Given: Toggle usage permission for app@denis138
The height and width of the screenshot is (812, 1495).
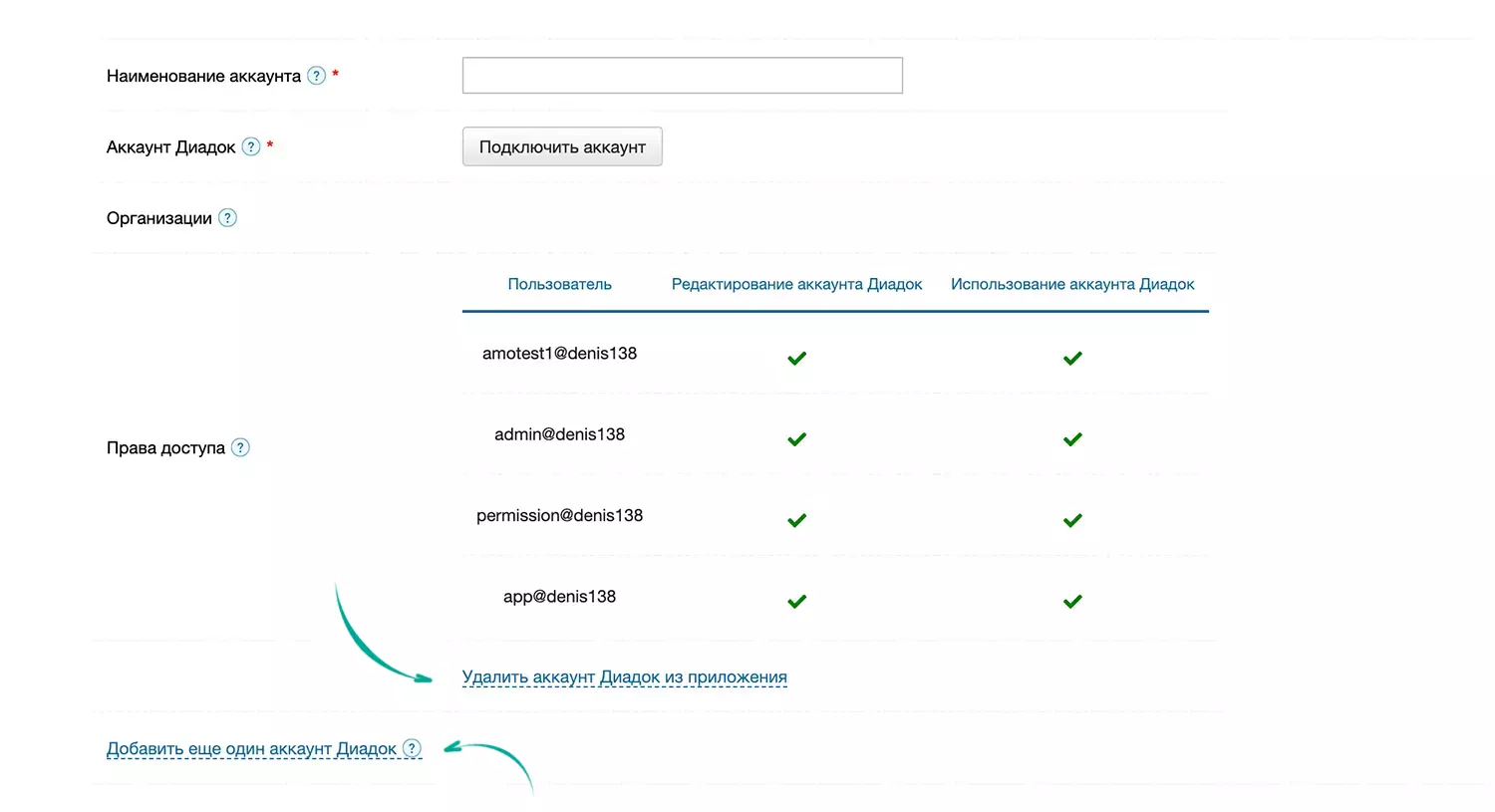Looking at the screenshot, I should click(1072, 602).
